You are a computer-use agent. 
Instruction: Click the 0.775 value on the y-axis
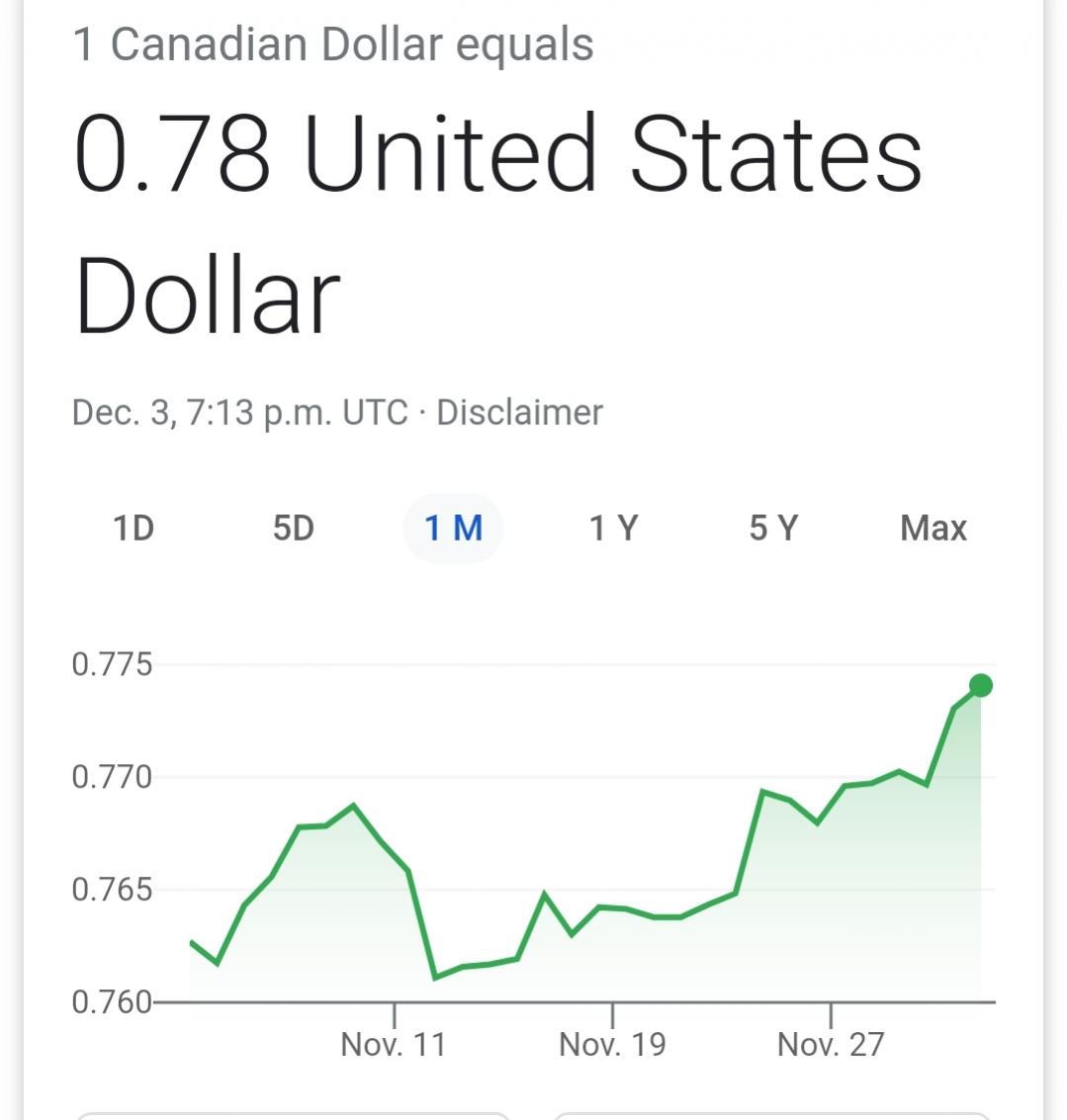[112, 664]
